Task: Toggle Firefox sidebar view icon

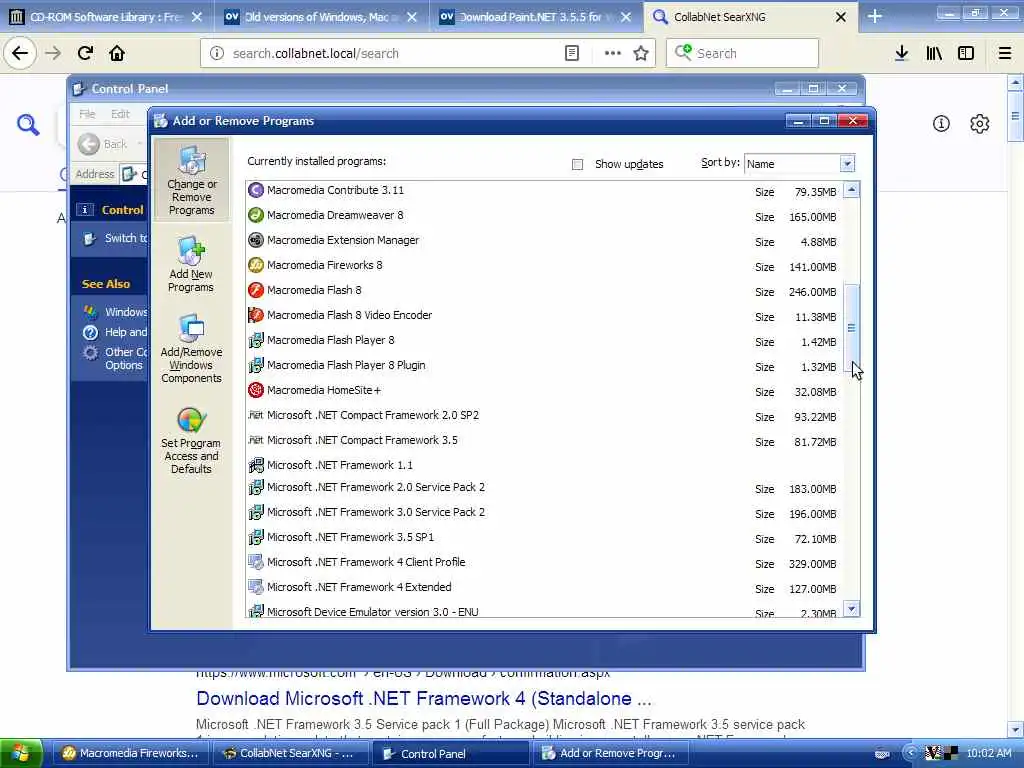Action: tap(966, 54)
